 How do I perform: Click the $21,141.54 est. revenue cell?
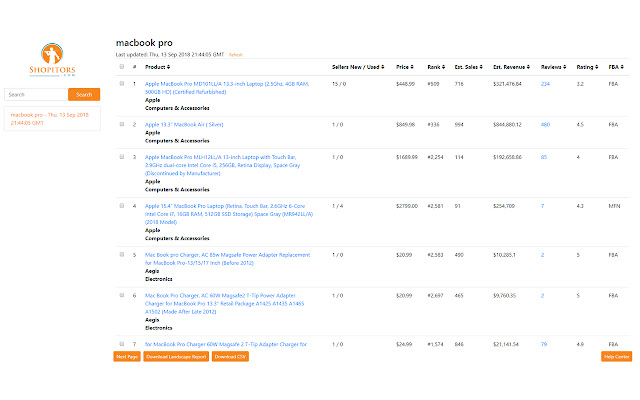click(x=506, y=344)
